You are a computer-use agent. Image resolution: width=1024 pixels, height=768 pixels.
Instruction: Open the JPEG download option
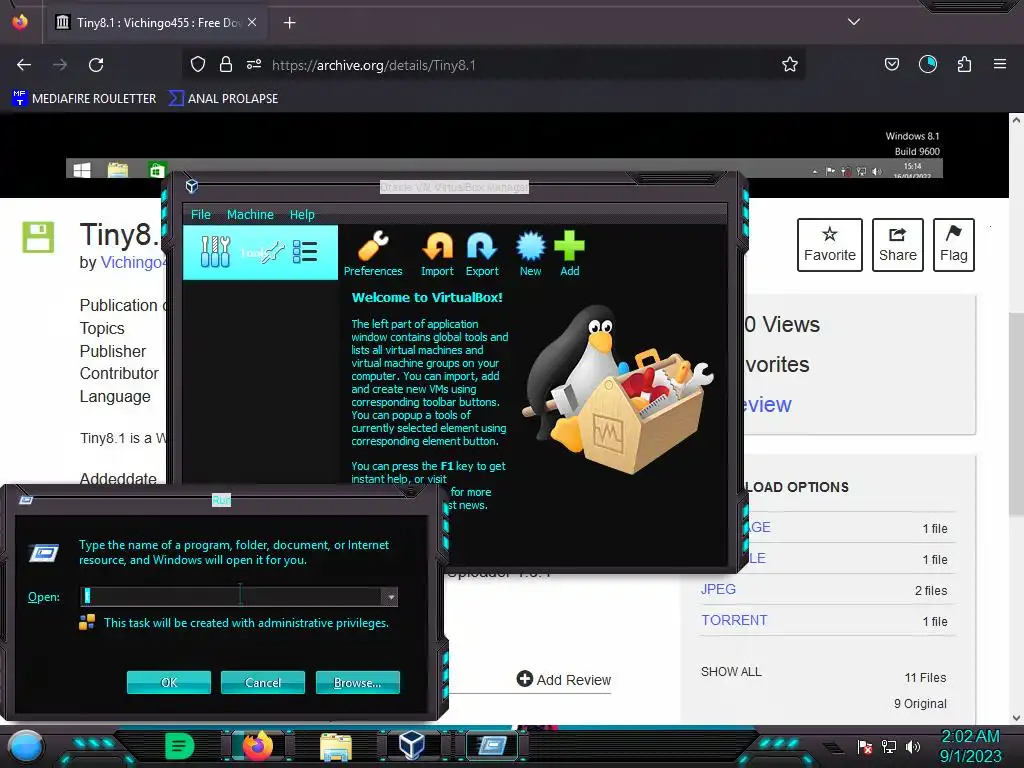click(718, 589)
